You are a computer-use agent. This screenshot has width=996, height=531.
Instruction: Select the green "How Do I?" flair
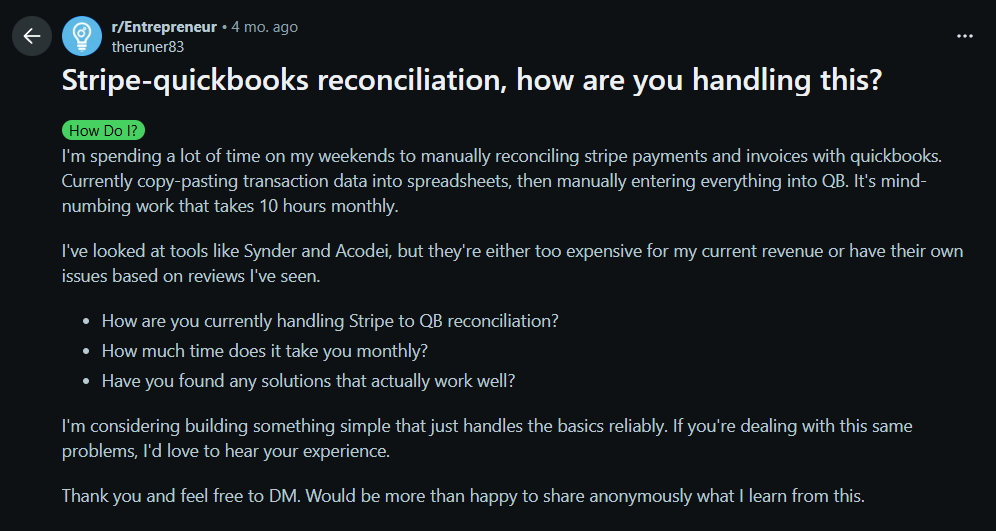click(x=103, y=131)
